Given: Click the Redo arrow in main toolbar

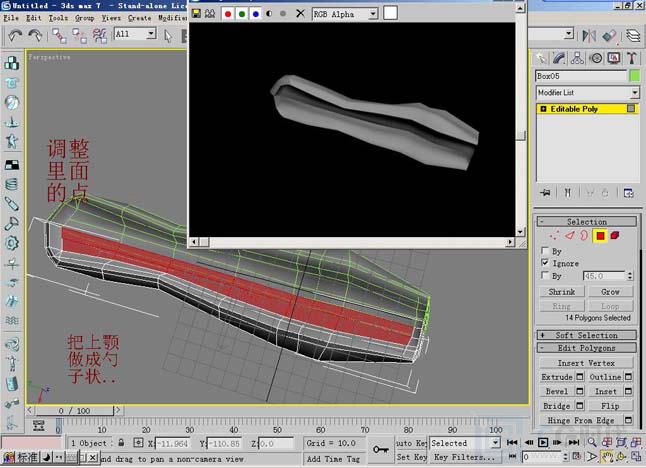Looking at the screenshot, I should pyautogui.click(x=35, y=35).
